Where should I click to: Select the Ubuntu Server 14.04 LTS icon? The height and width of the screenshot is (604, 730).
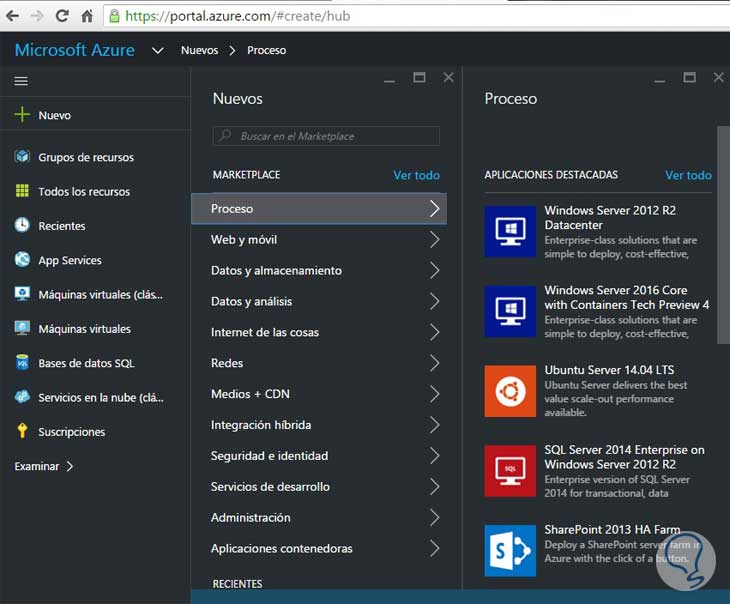pos(510,391)
